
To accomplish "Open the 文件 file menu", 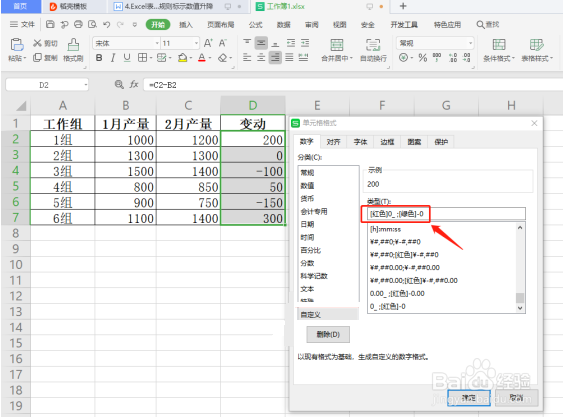I will pos(22,24).
